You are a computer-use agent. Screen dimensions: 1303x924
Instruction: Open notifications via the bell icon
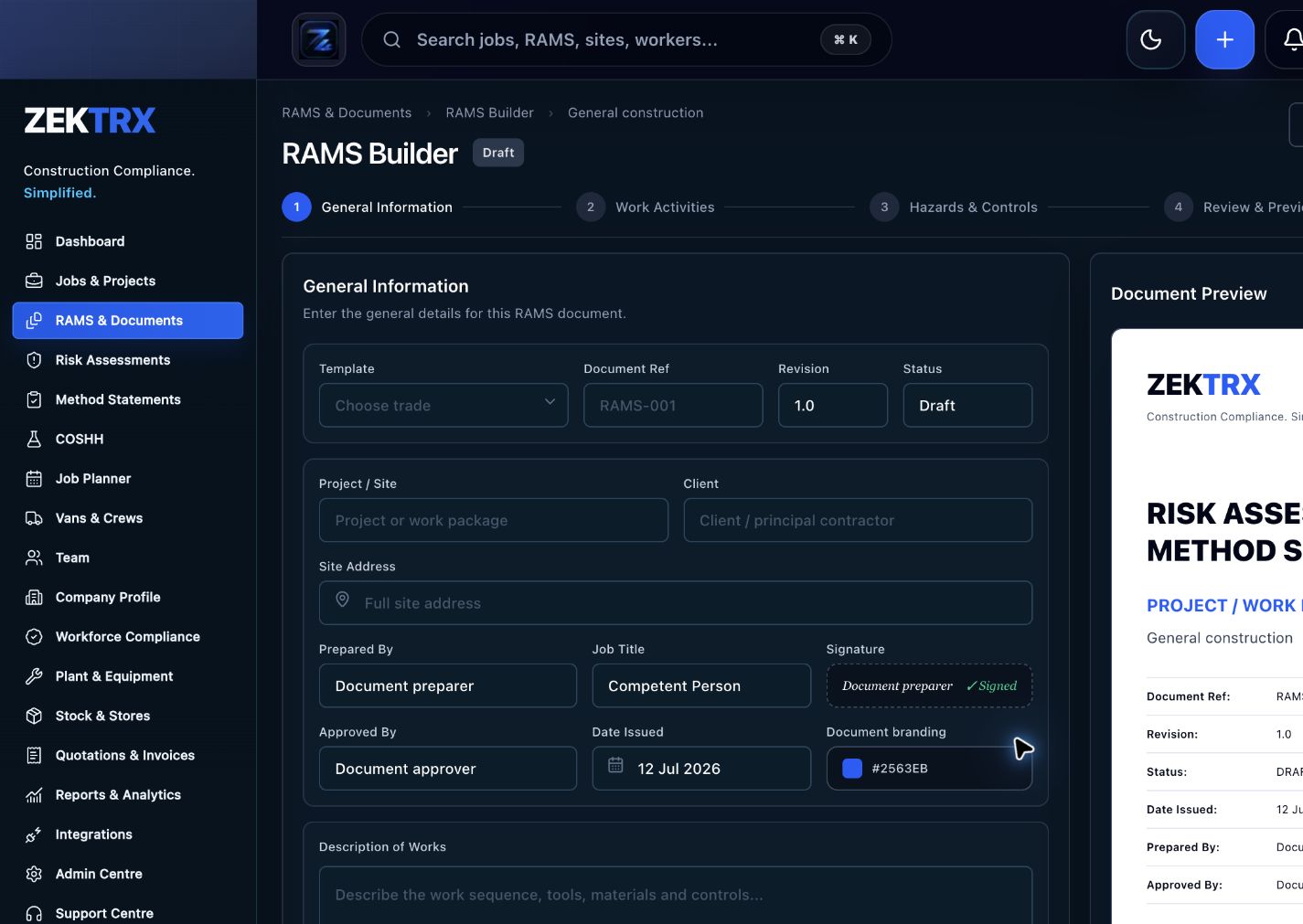(x=1291, y=39)
